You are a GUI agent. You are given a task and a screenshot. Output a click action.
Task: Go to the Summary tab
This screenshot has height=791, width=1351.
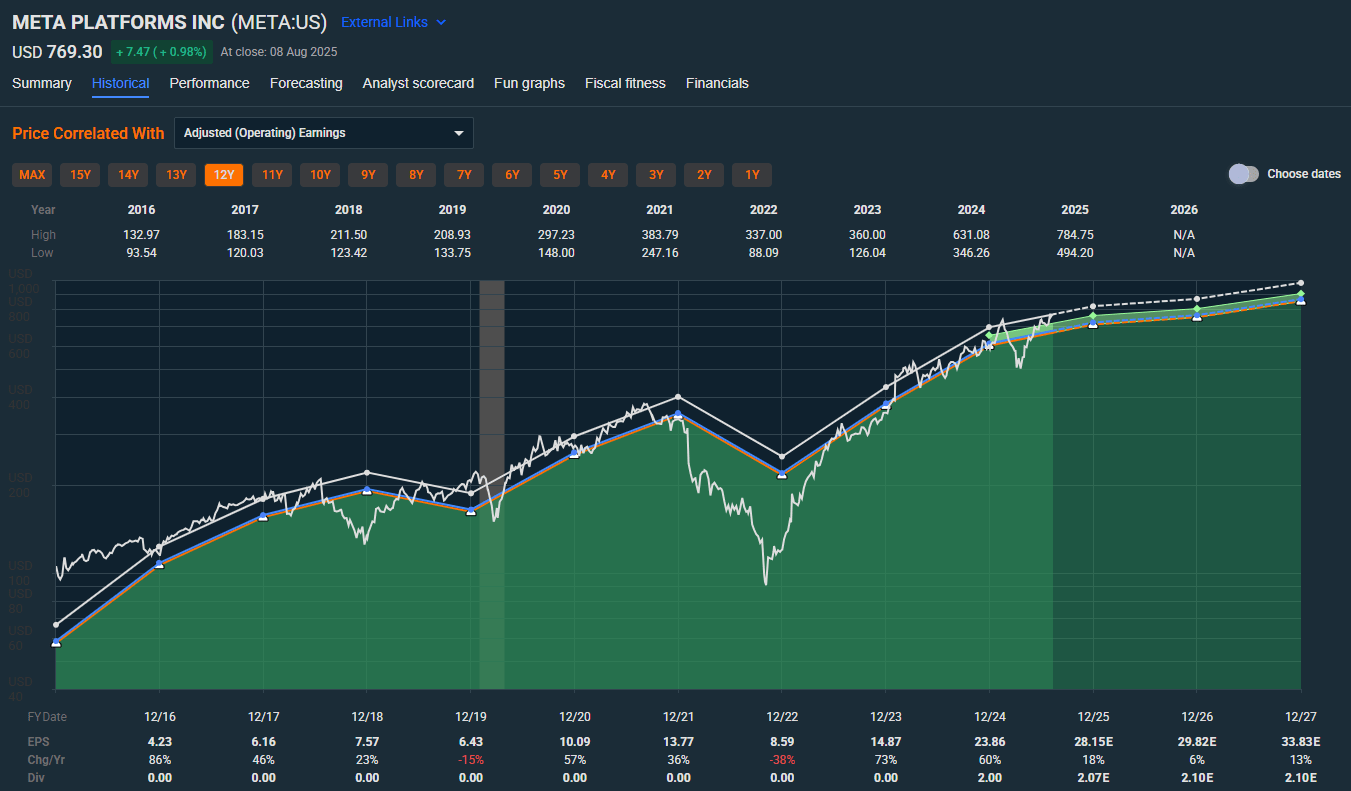pyautogui.click(x=41, y=83)
